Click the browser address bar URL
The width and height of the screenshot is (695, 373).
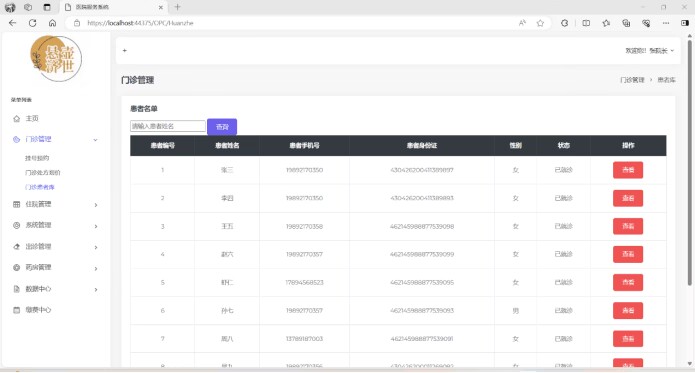(x=140, y=23)
